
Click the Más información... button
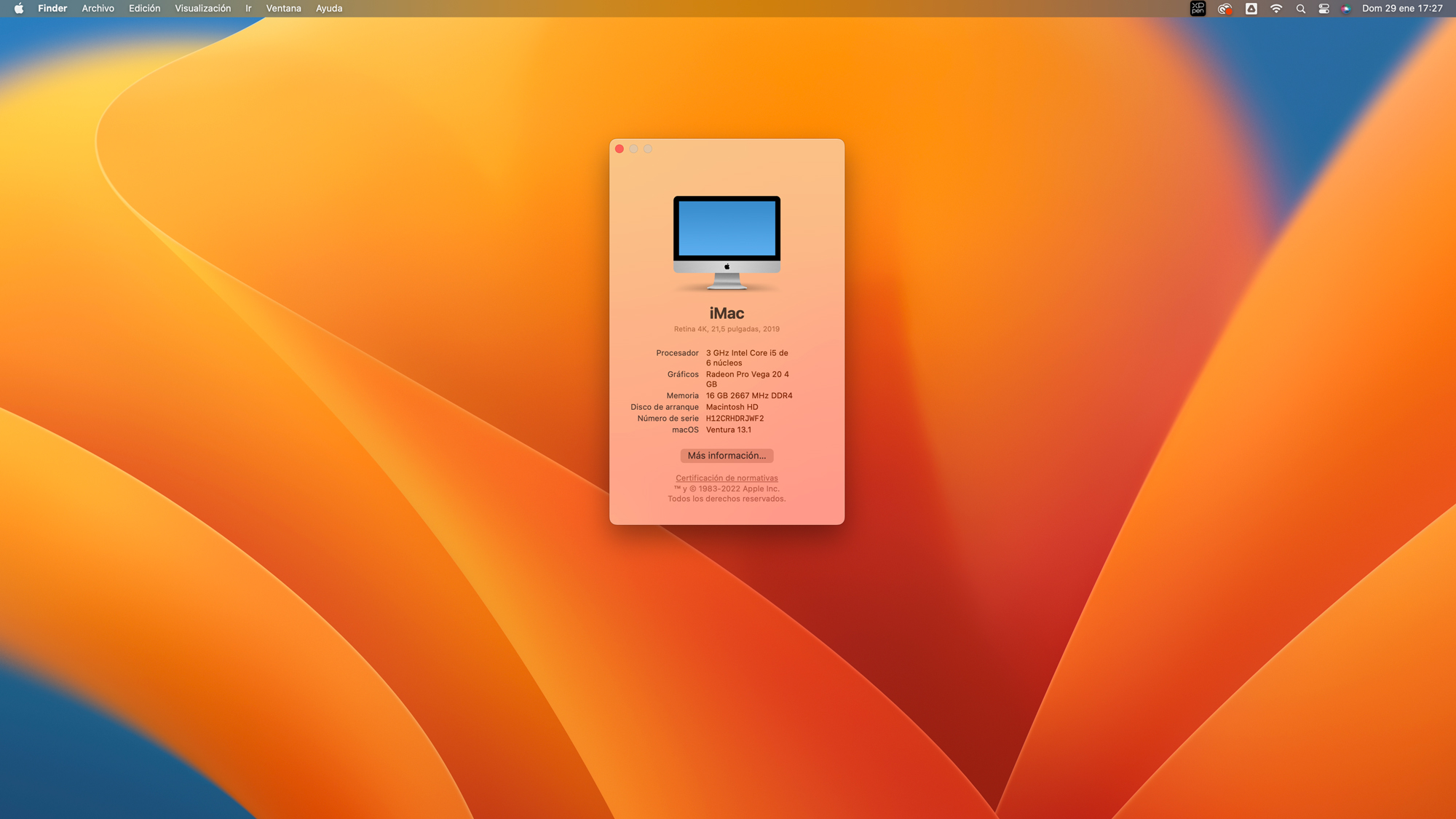[x=727, y=456]
